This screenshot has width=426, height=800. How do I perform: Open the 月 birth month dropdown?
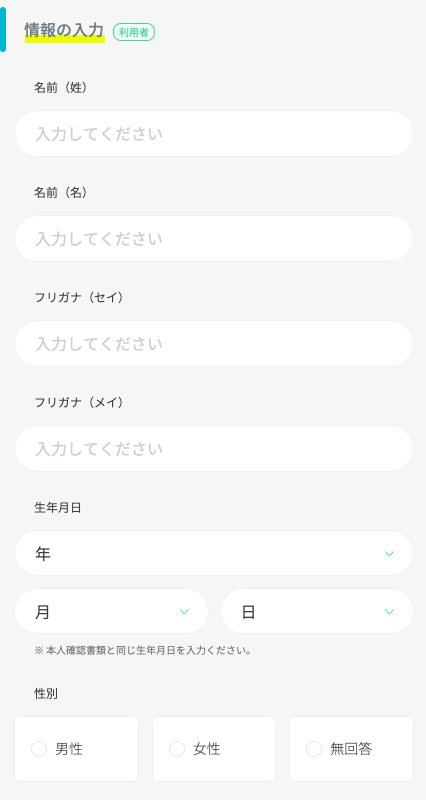(x=111, y=611)
